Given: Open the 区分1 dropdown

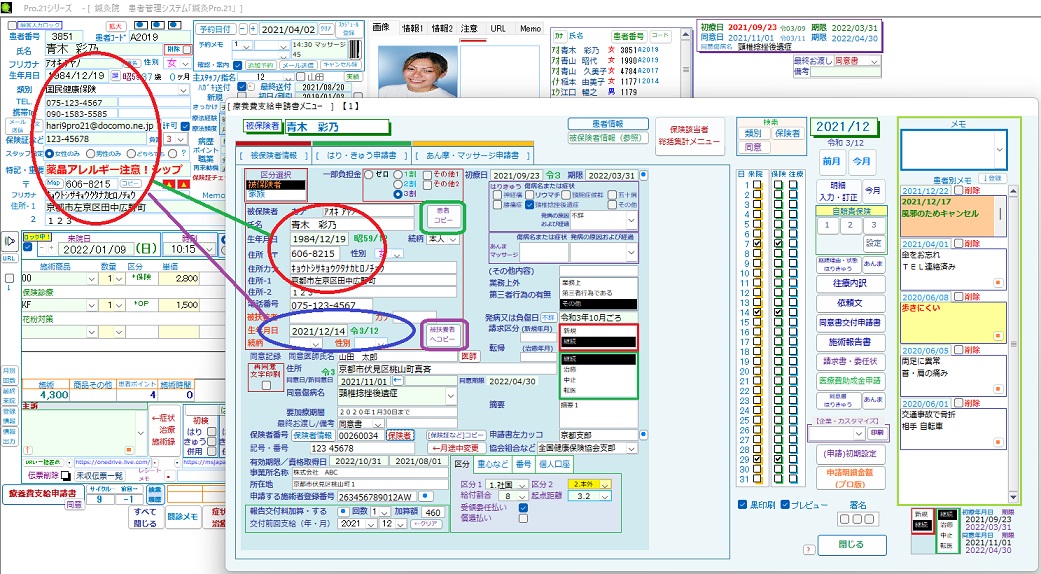Looking at the screenshot, I should [523, 485].
